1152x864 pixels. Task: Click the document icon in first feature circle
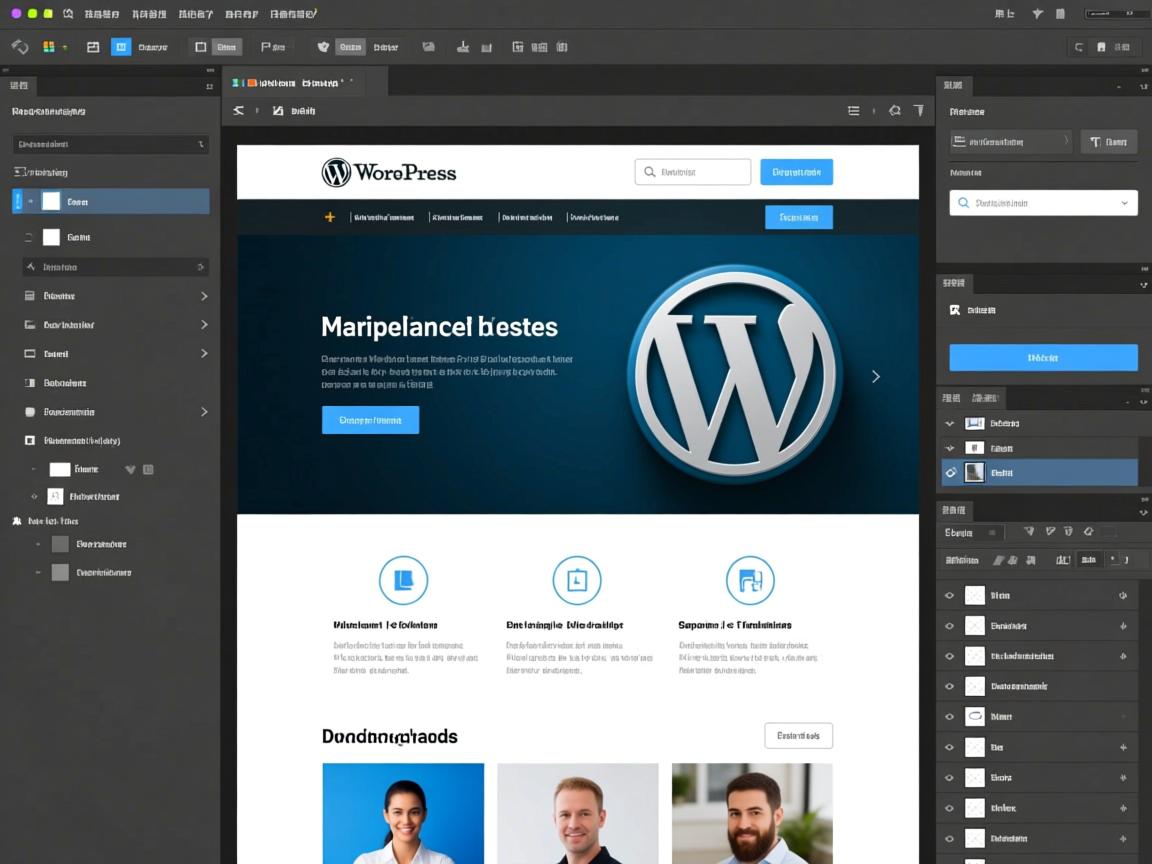point(403,580)
